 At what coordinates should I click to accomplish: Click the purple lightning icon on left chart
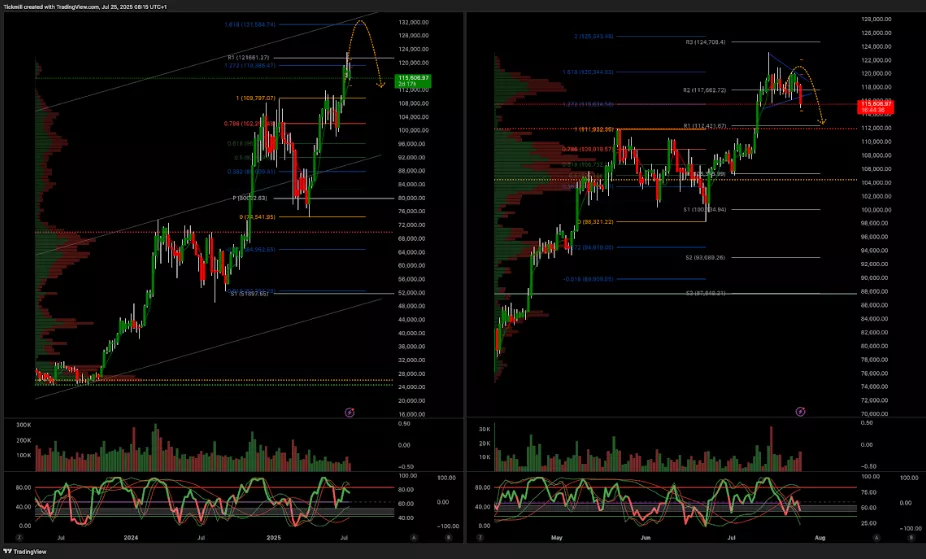click(x=349, y=411)
